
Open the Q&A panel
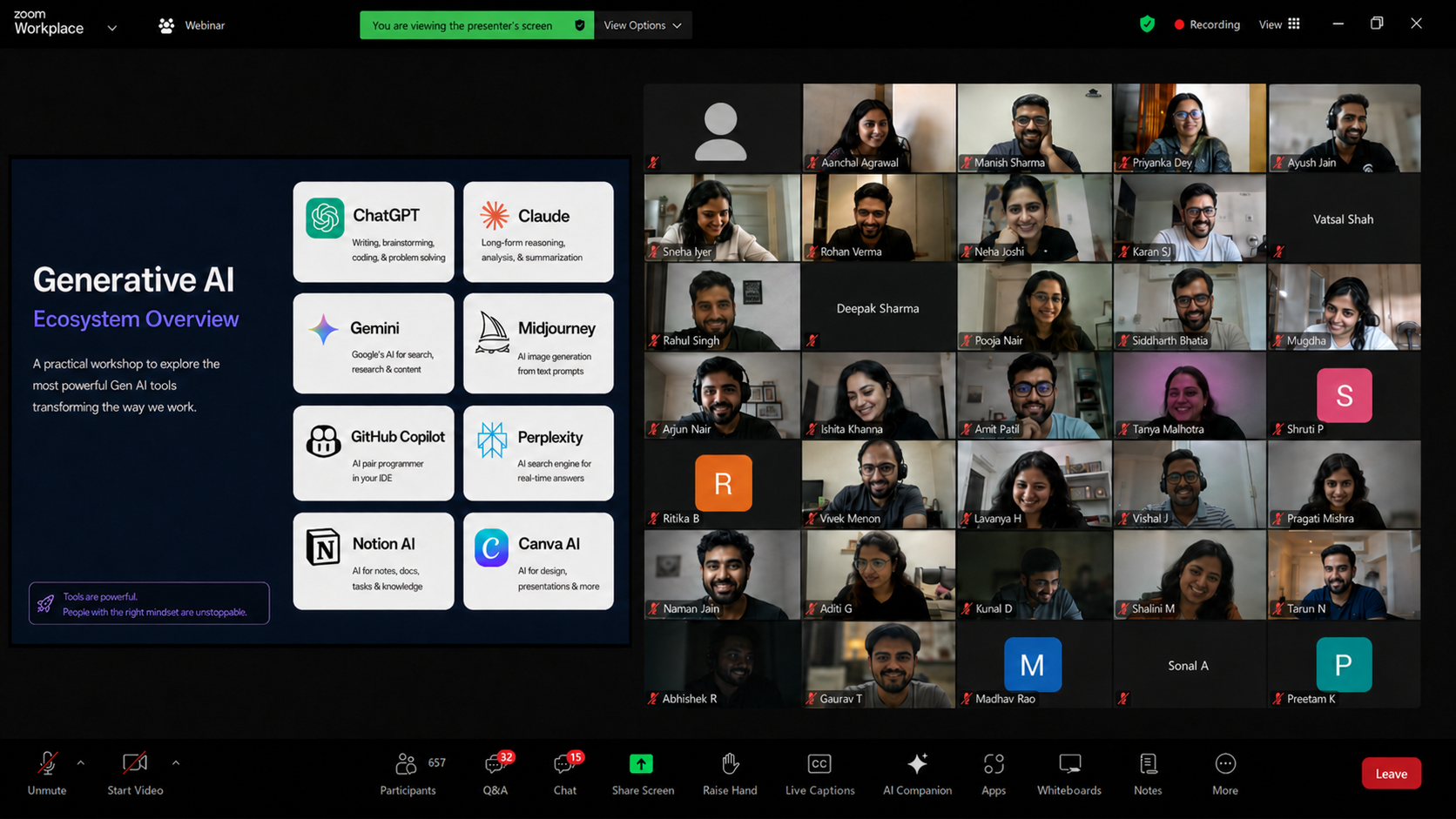(495, 773)
